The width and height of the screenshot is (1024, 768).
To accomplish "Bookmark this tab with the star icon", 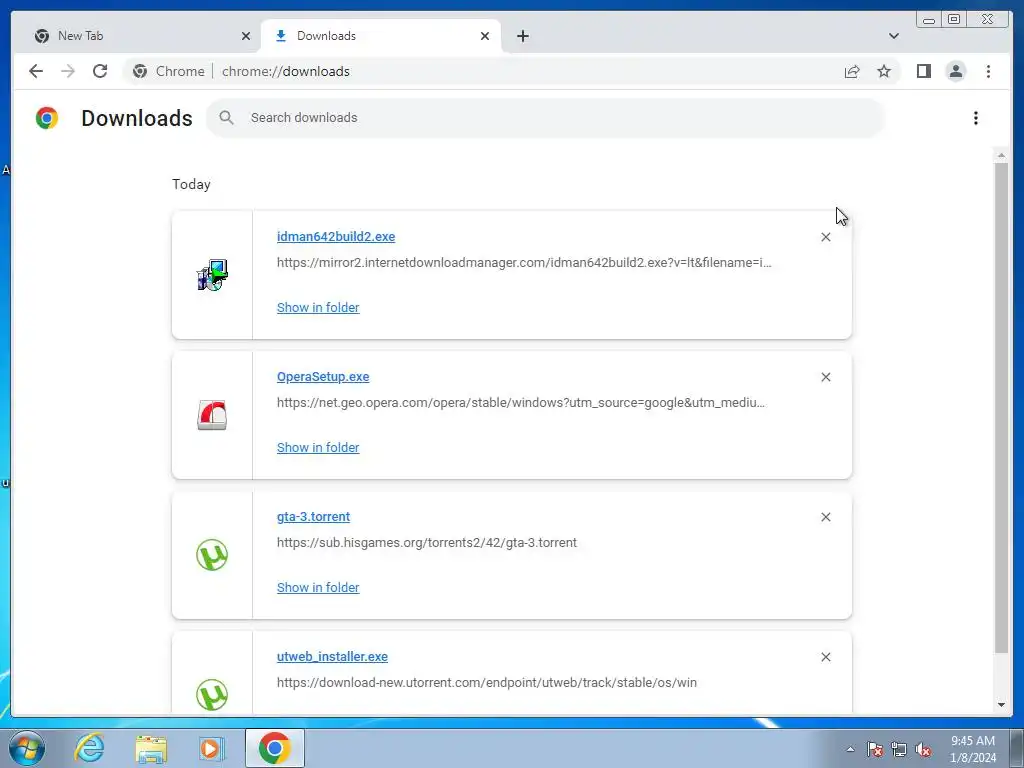I will tap(884, 71).
